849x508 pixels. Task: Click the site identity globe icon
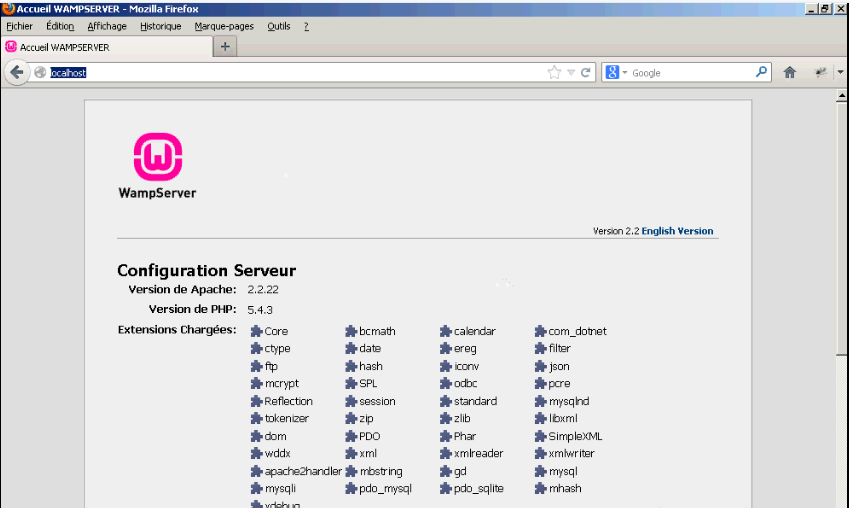[40, 72]
